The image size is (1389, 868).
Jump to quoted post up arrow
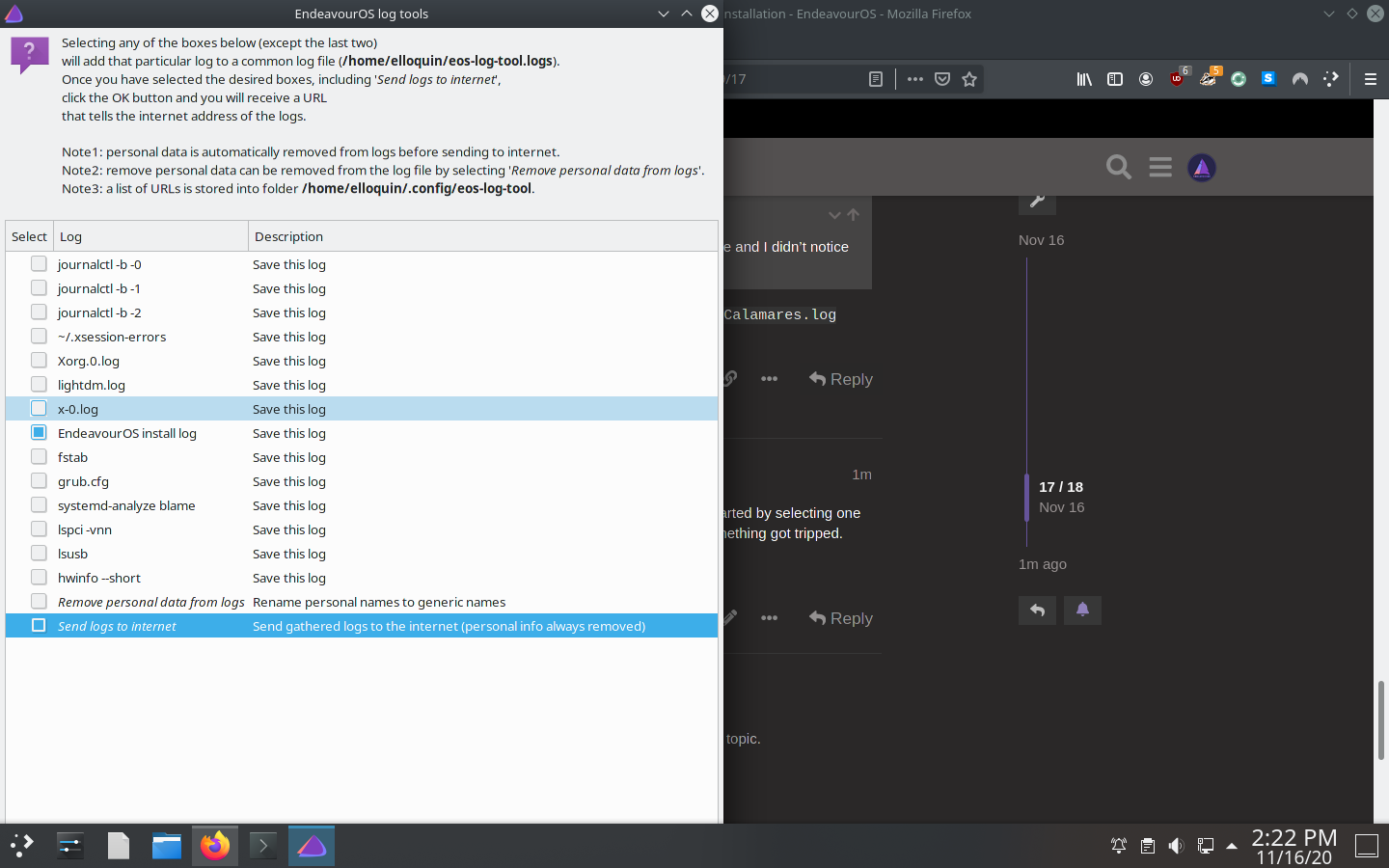853,215
